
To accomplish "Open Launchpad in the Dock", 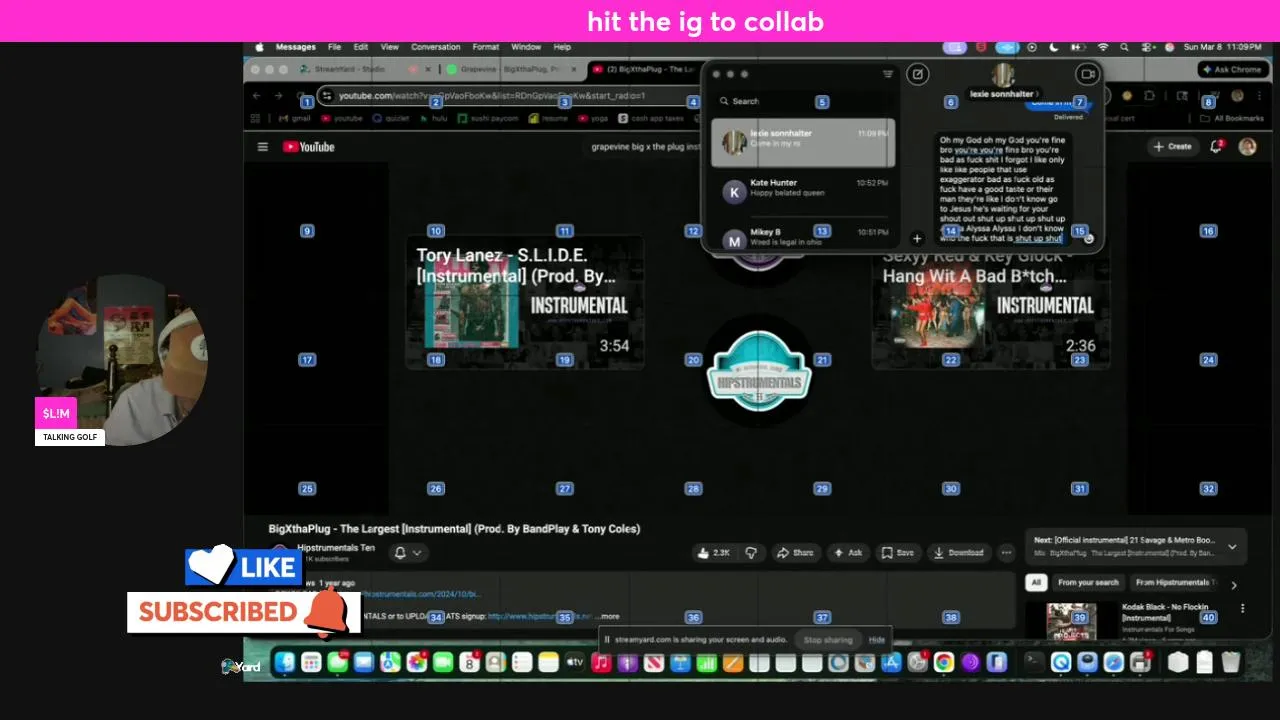I will 311,662.
